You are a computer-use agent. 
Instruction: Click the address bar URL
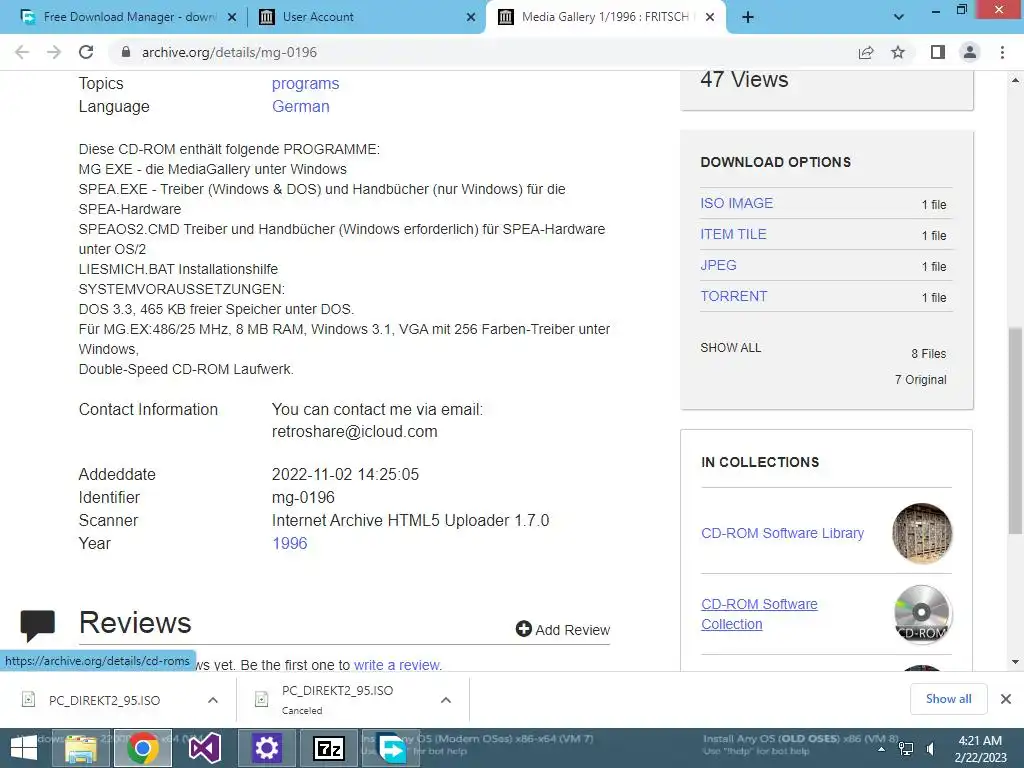point(229,52)
